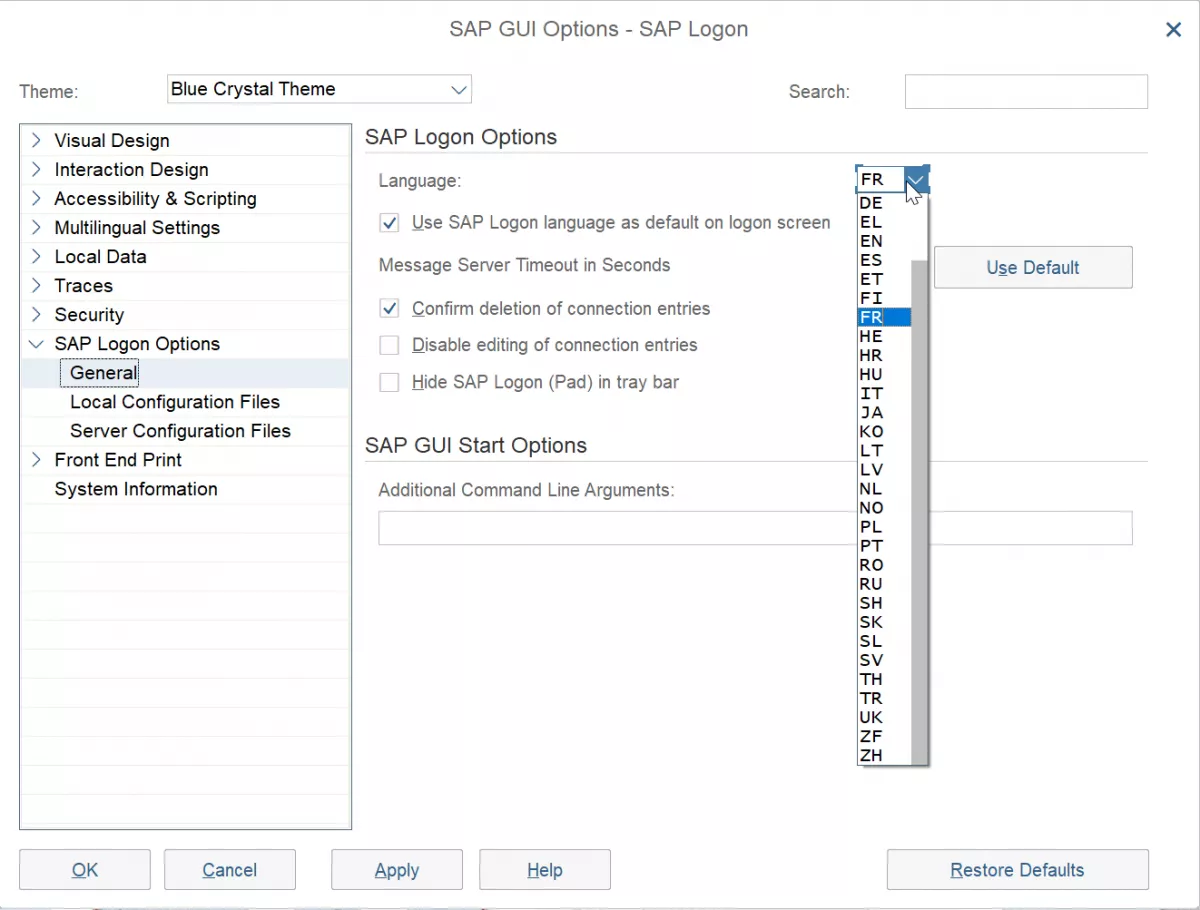Choose TR in the language list
Image resolution: width=1200 pixels, height=910 pixels.
point(884,698)
